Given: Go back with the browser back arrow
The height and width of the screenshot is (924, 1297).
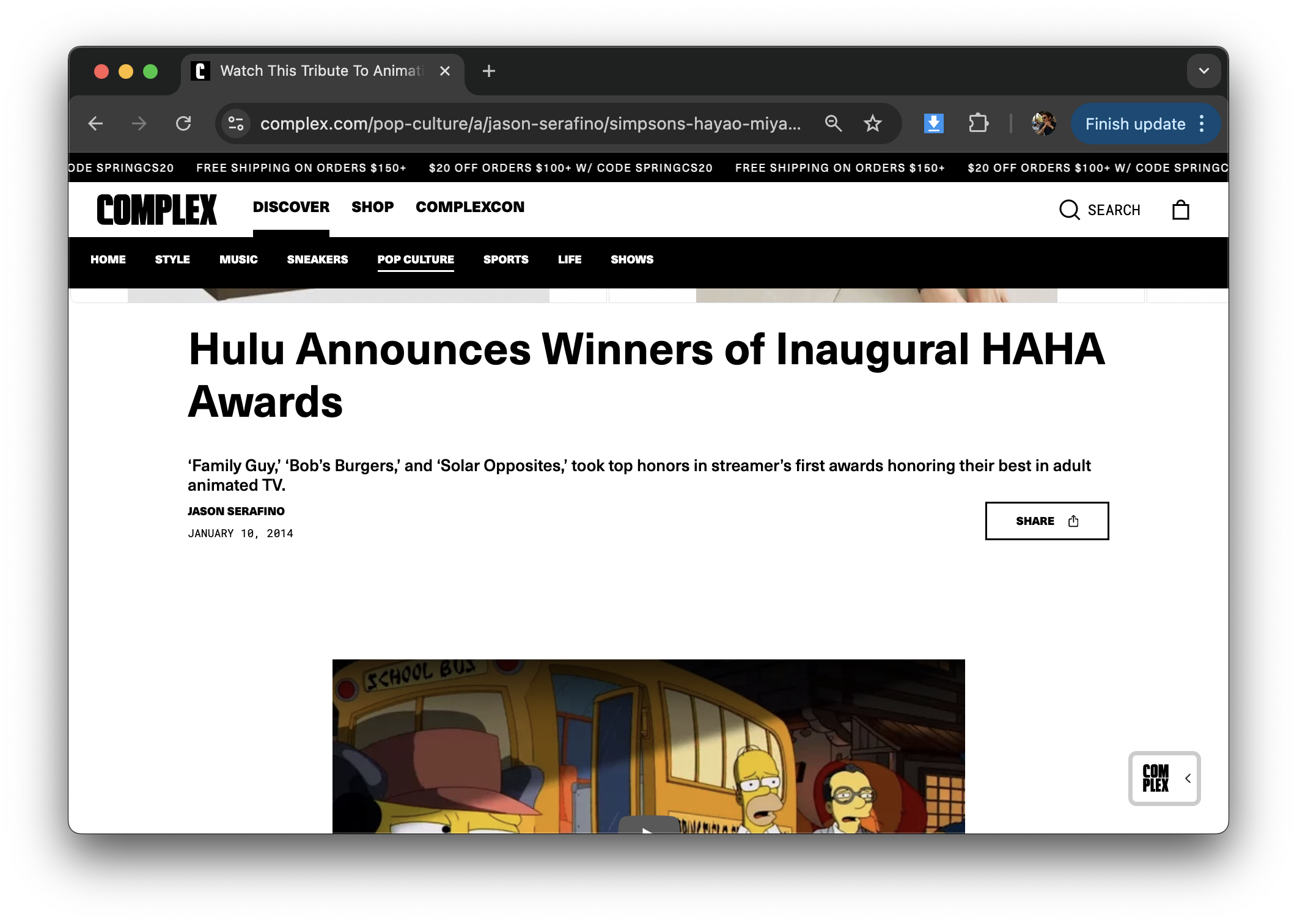Looking at the screenshot, I should [95, 123].
